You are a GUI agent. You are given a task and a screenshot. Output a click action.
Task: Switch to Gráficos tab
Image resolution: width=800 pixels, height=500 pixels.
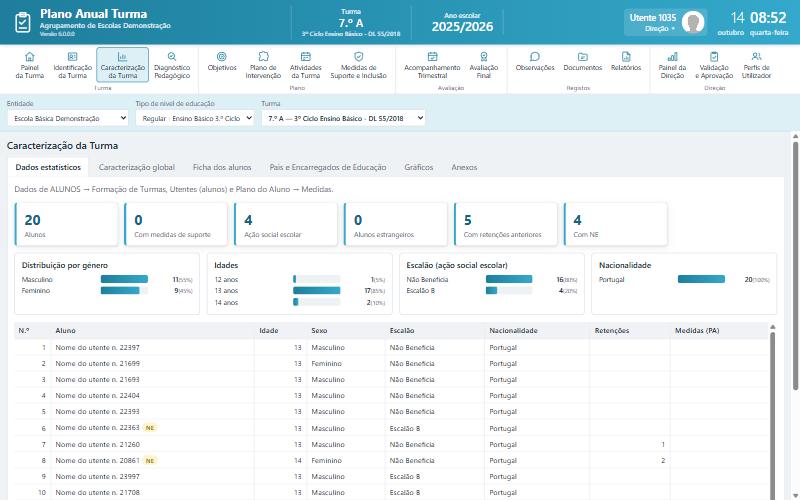tap(418, 167)
